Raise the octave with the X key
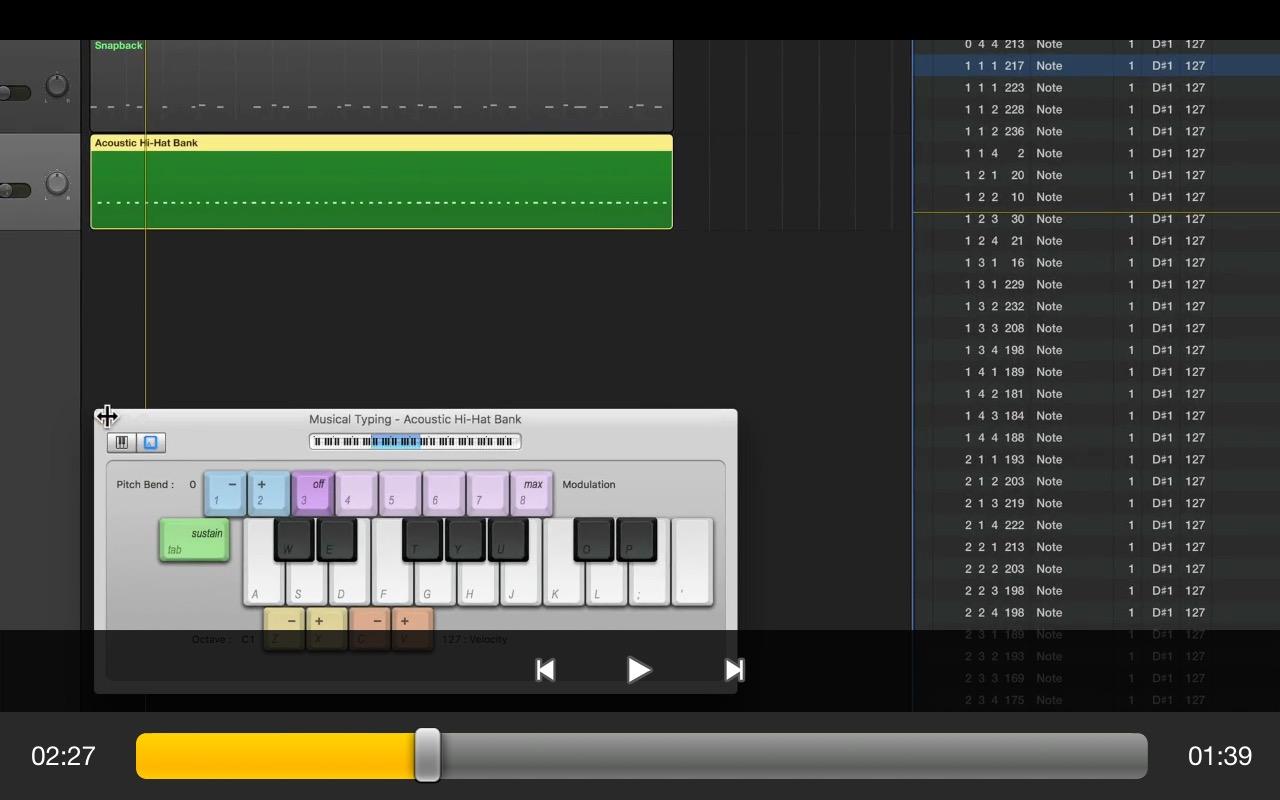The height and width of the screenshot is (800, 1280). (327, 629)
